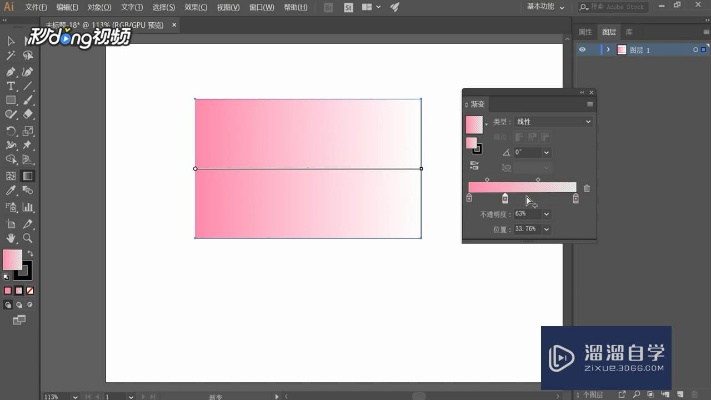Select the Eraser tool

[28, 114]
